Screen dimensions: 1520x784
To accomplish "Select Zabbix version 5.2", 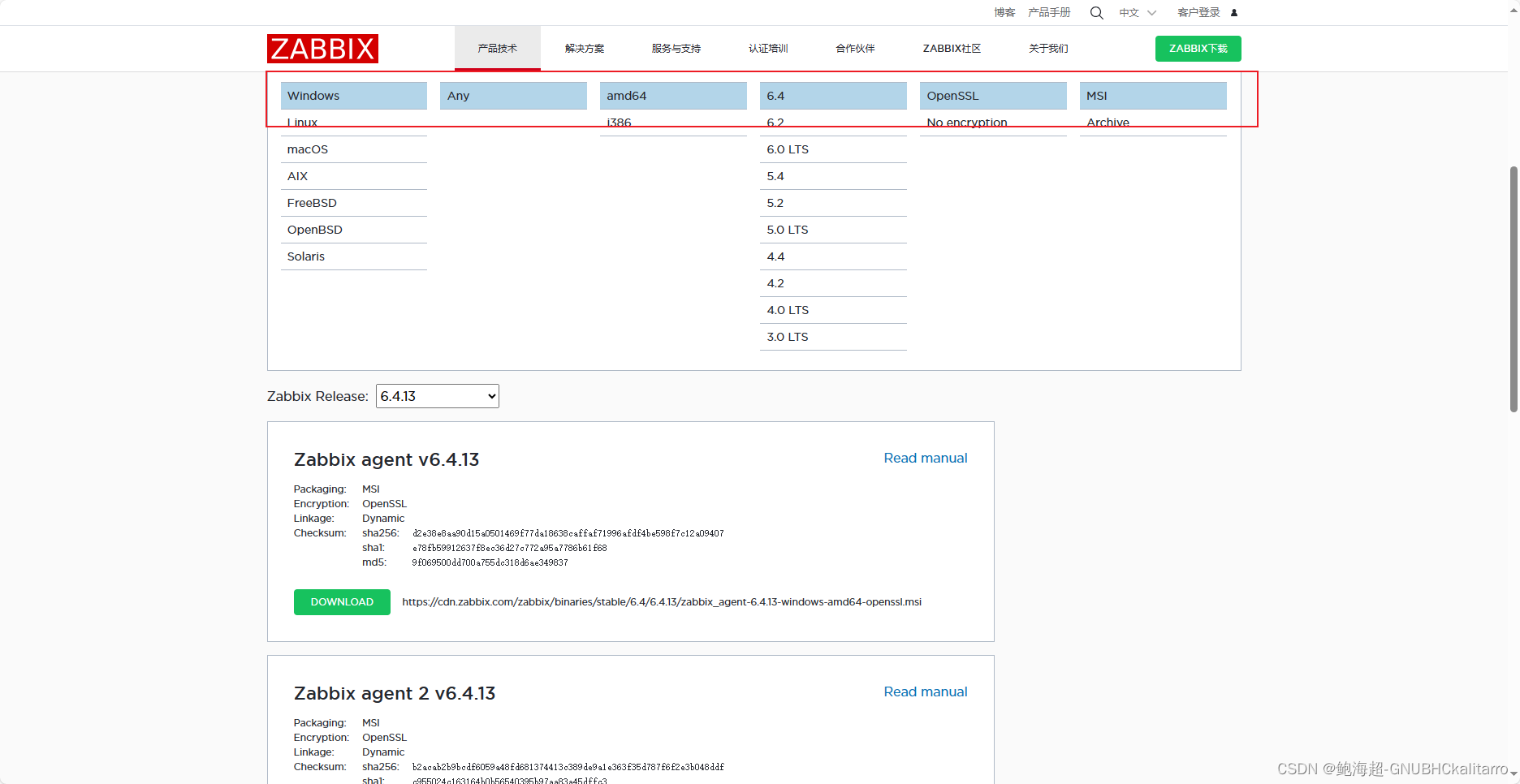I will pos(834,203).
